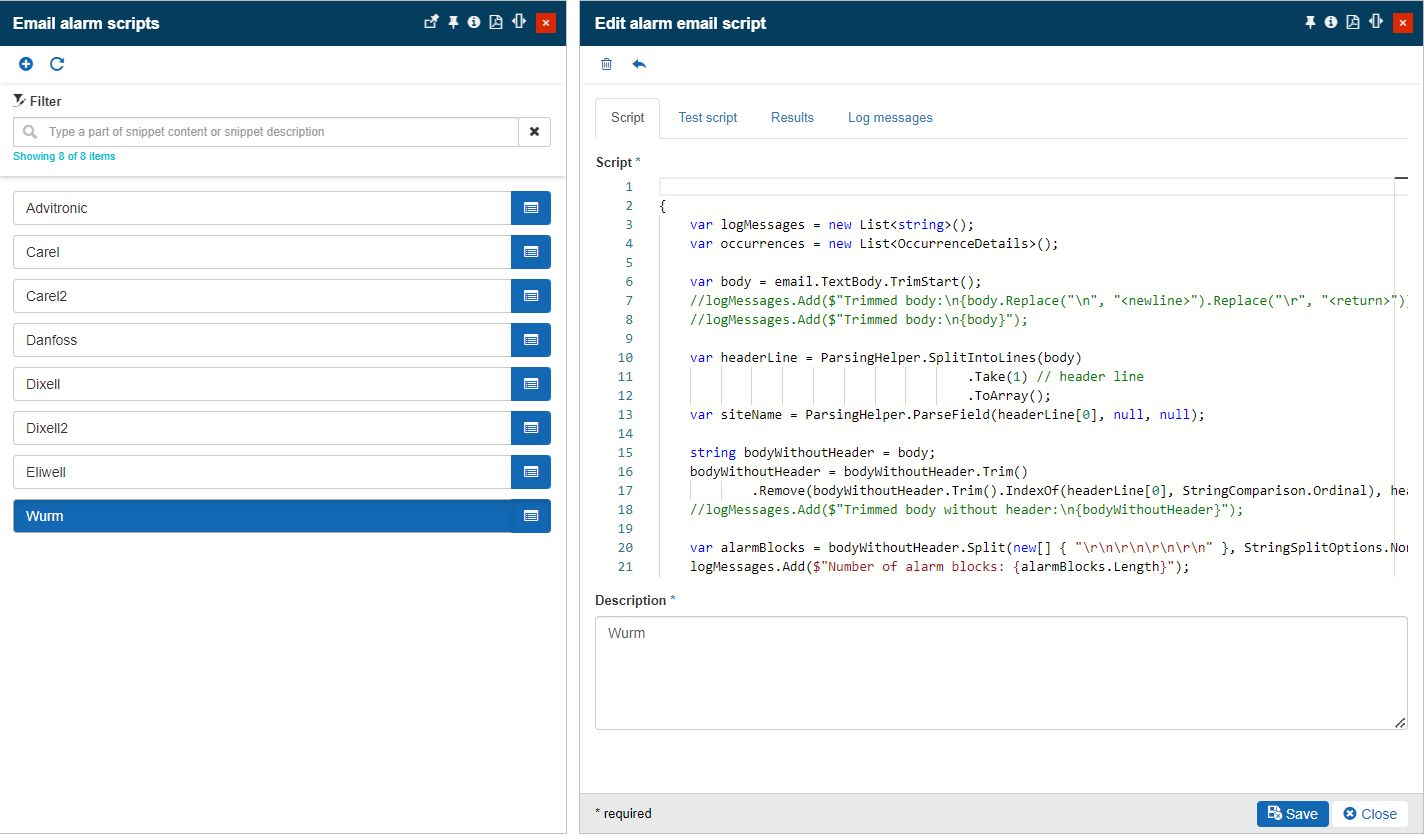
Task: Add a new email alarm script
Action: (26, 64)
